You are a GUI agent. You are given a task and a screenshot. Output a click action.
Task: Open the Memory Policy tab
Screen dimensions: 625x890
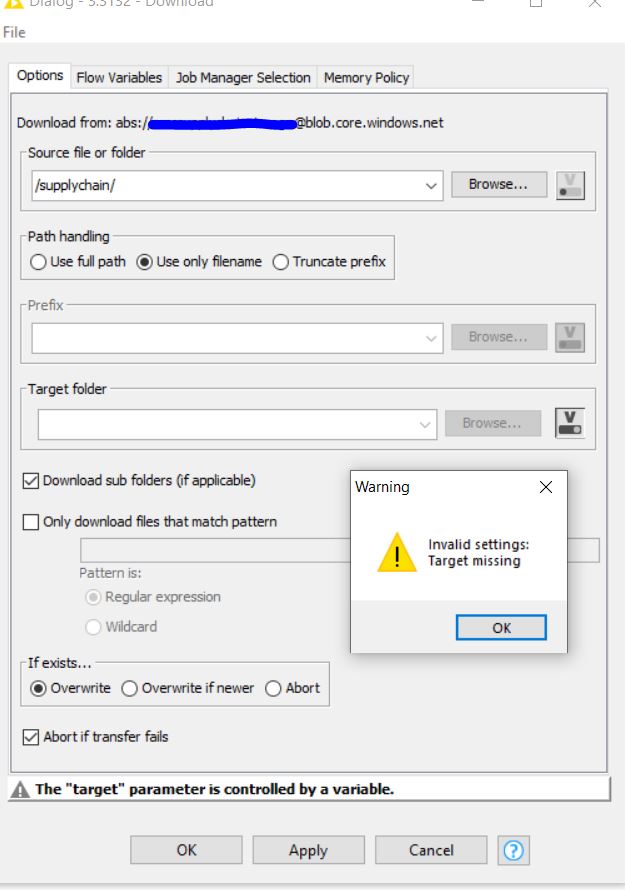pos(366,78)
